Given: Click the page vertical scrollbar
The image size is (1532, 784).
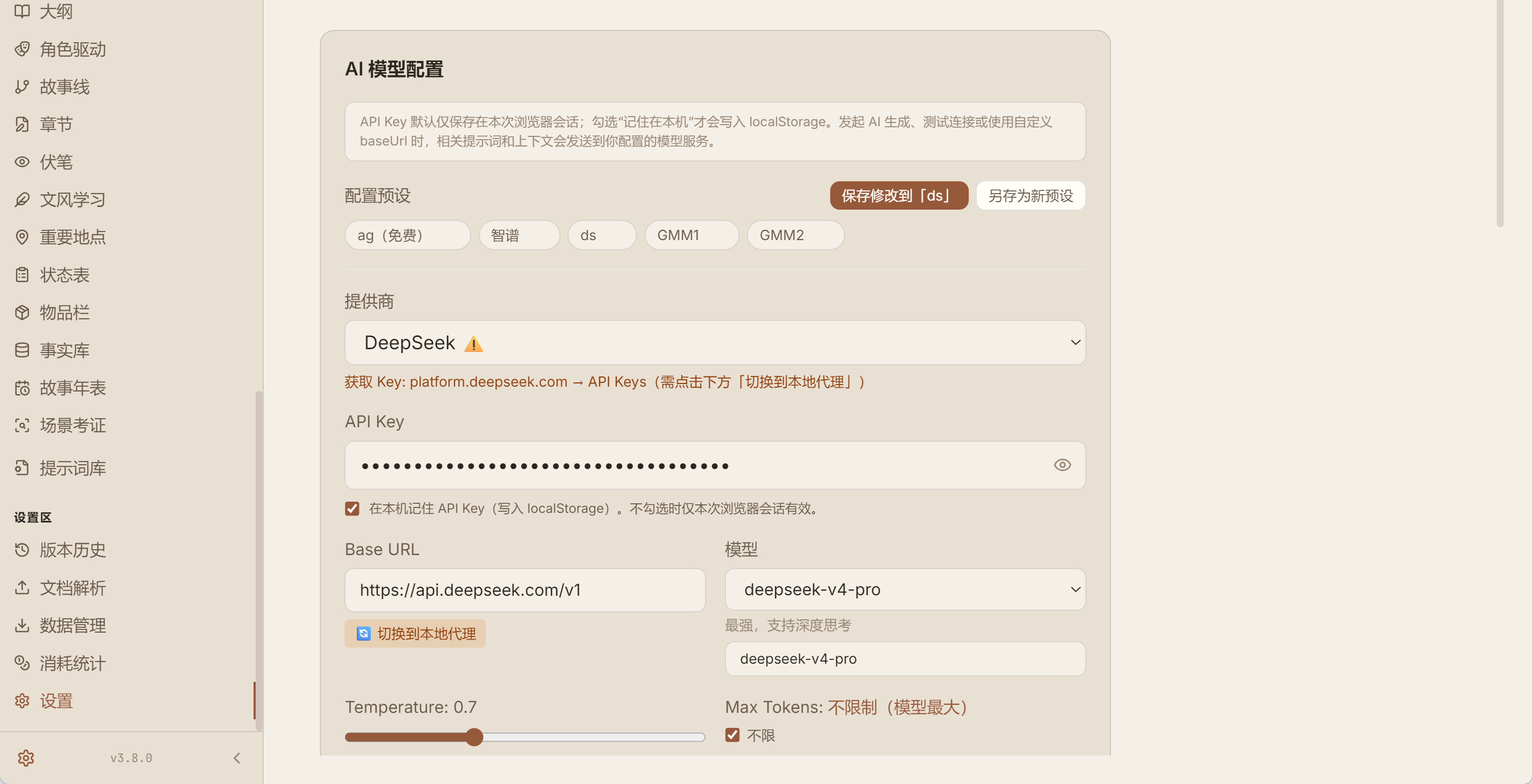Looking at the screenshot, I should click(1500, 113).
